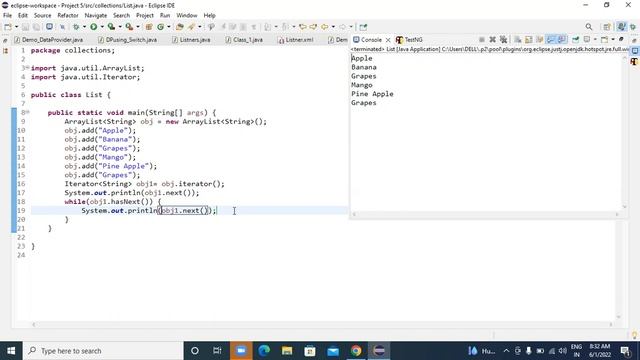Click the console horizontal scrollbar
640x360 pixels.
click(486, 214)
